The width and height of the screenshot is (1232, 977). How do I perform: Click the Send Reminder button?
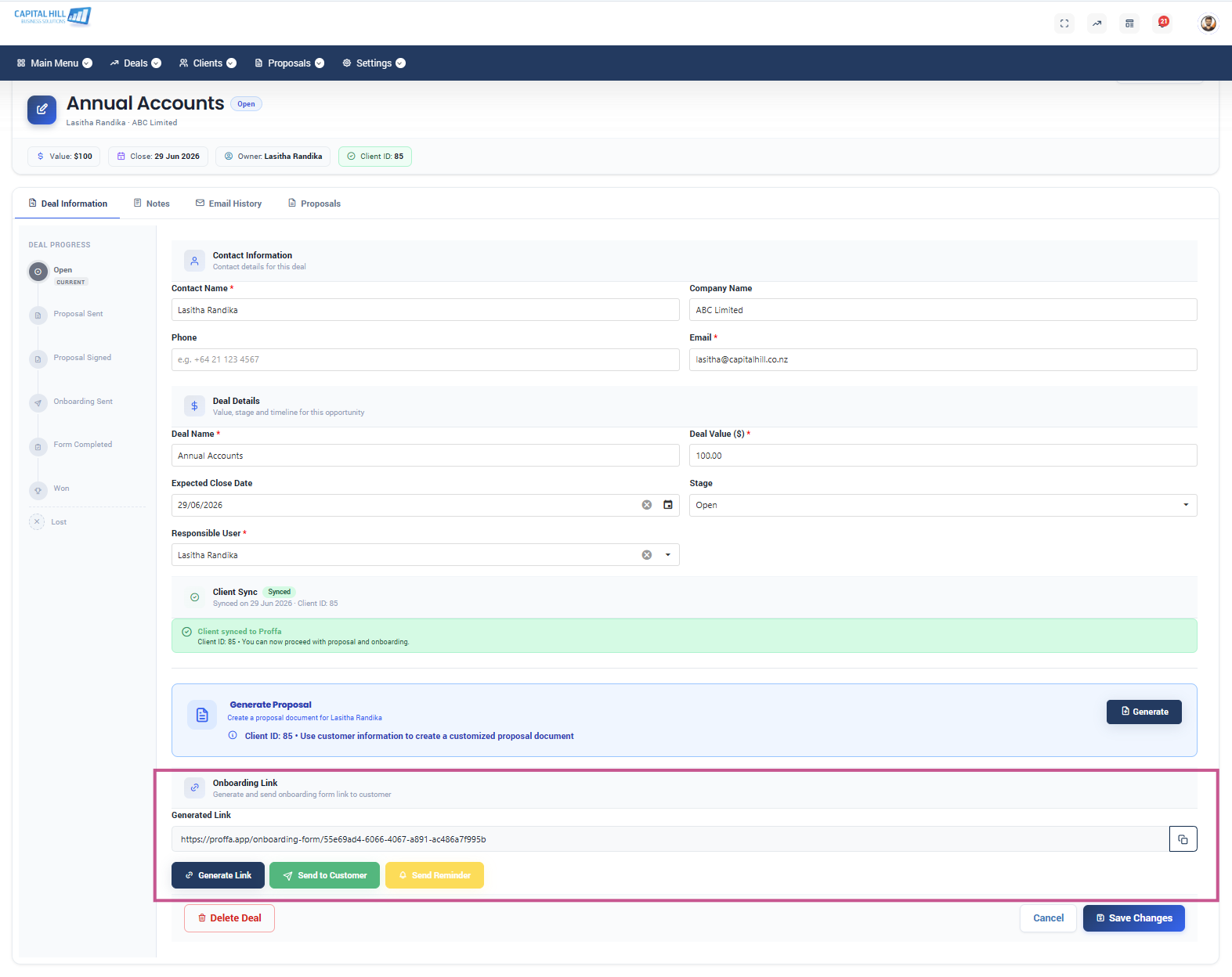[435, 875]
